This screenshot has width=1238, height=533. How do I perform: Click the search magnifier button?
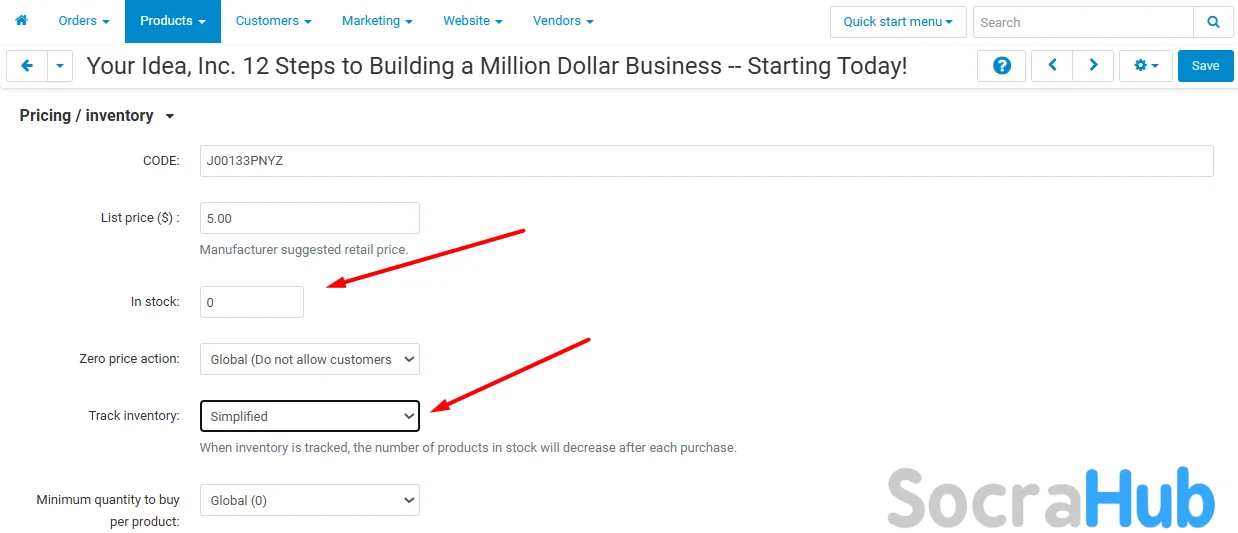click(x=1213, y=22)
